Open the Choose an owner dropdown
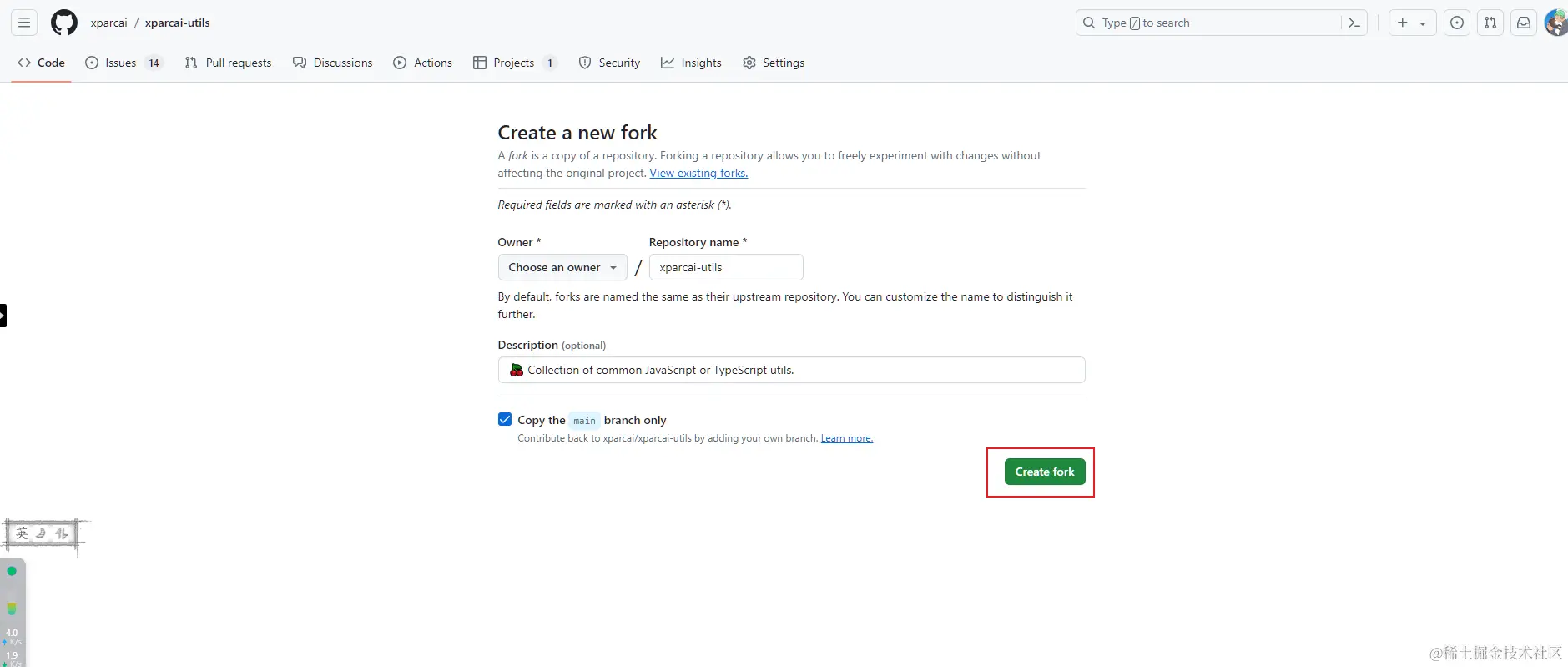This screenshot has height=667, width=1568. [x=562, y=267]
